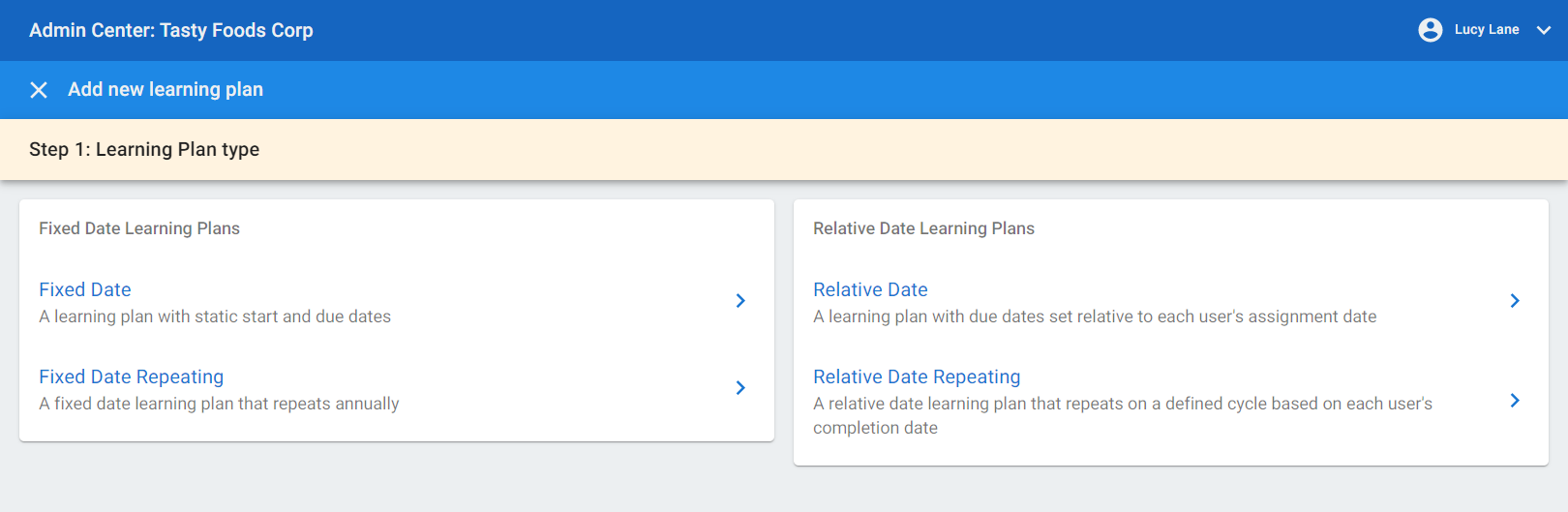
Task: Click the chevron next to Fixed Date
Action: tap(740, 301)
